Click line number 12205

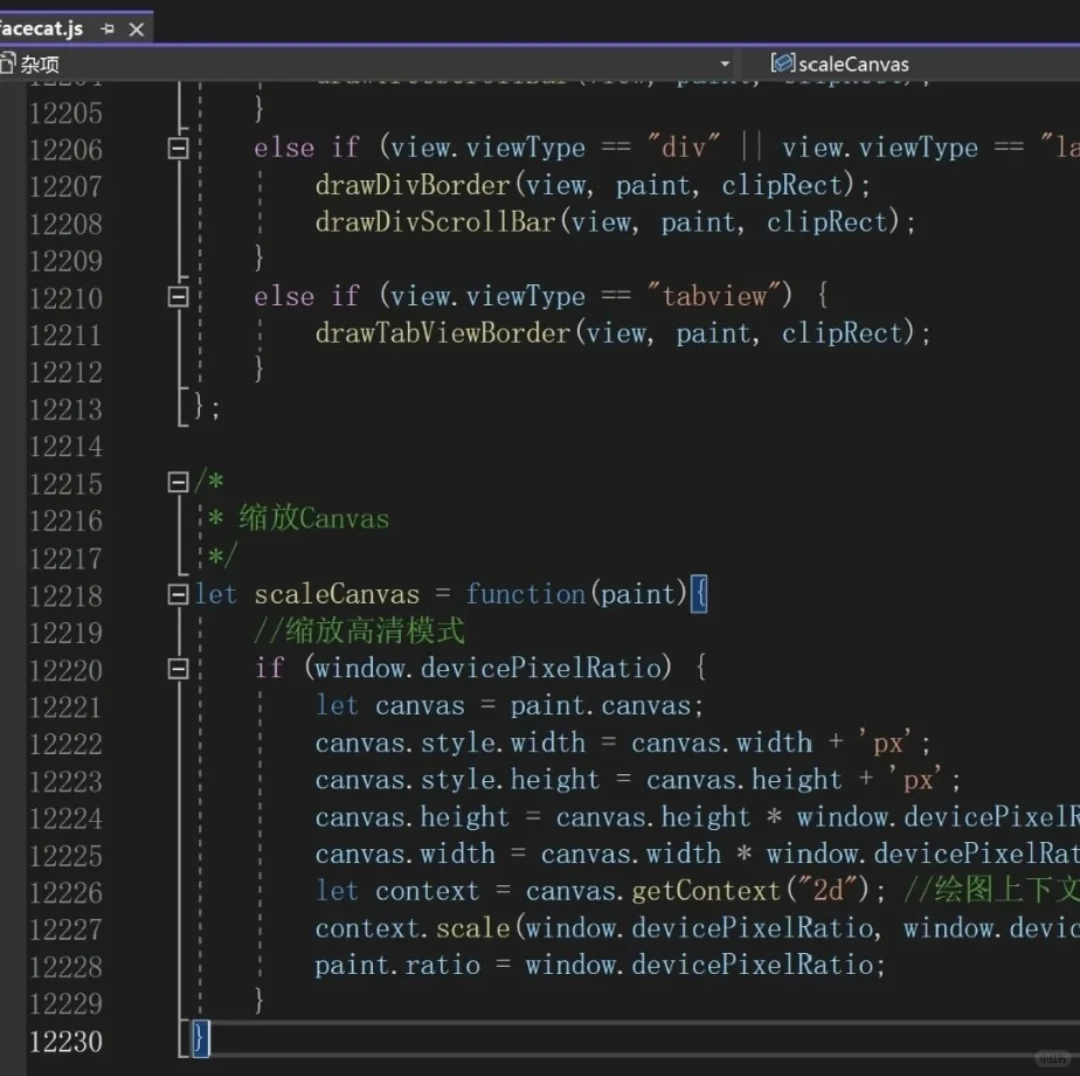[65, 113]
